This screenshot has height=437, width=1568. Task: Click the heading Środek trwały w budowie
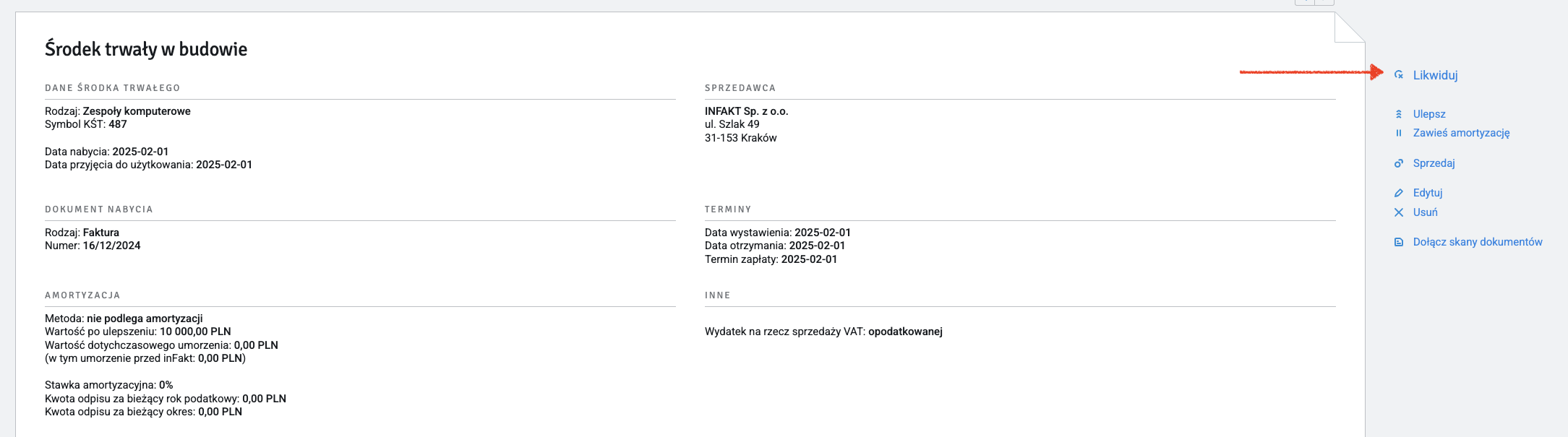point(146,49)
